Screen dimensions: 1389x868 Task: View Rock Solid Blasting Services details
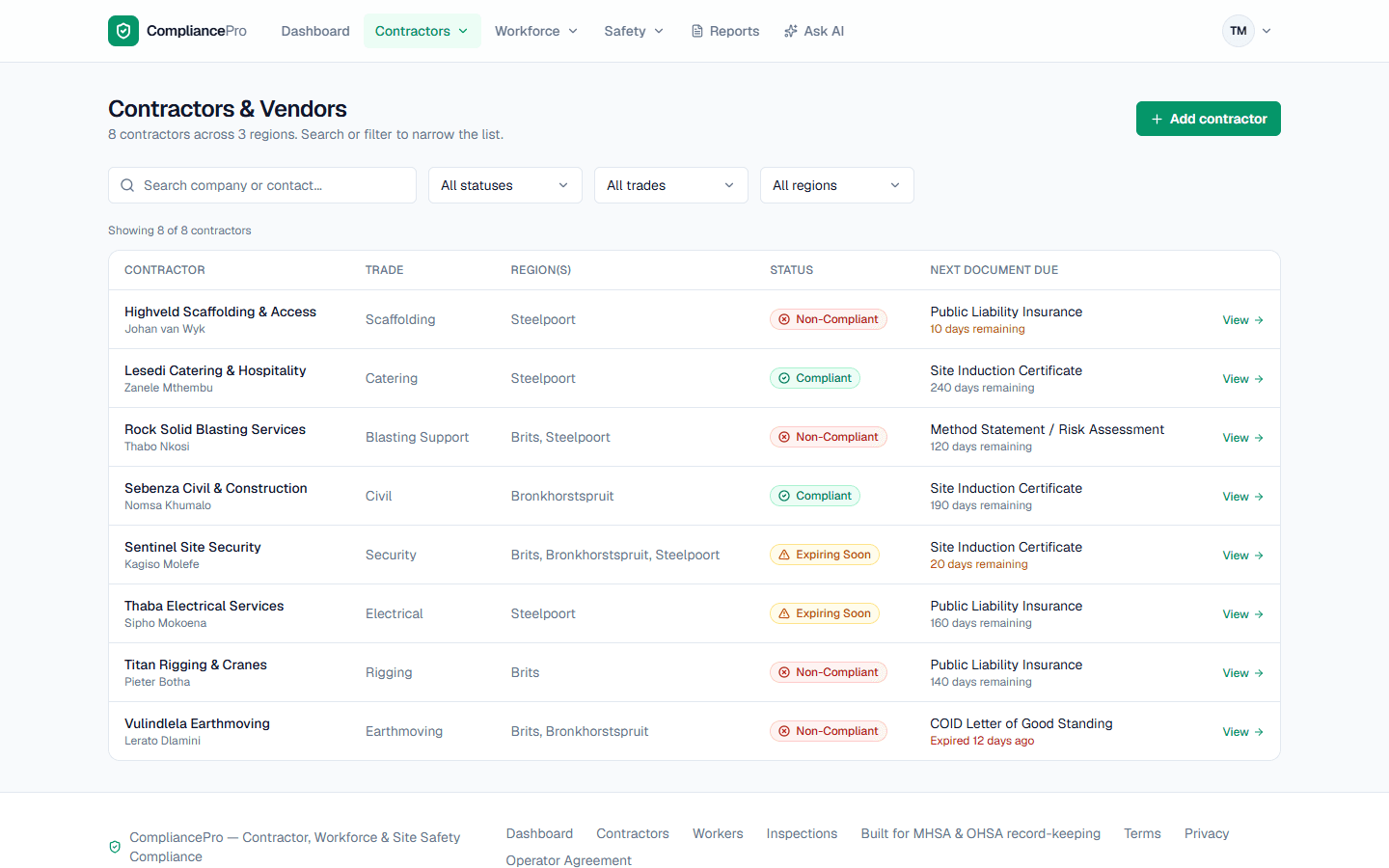tap(1243, 438)
